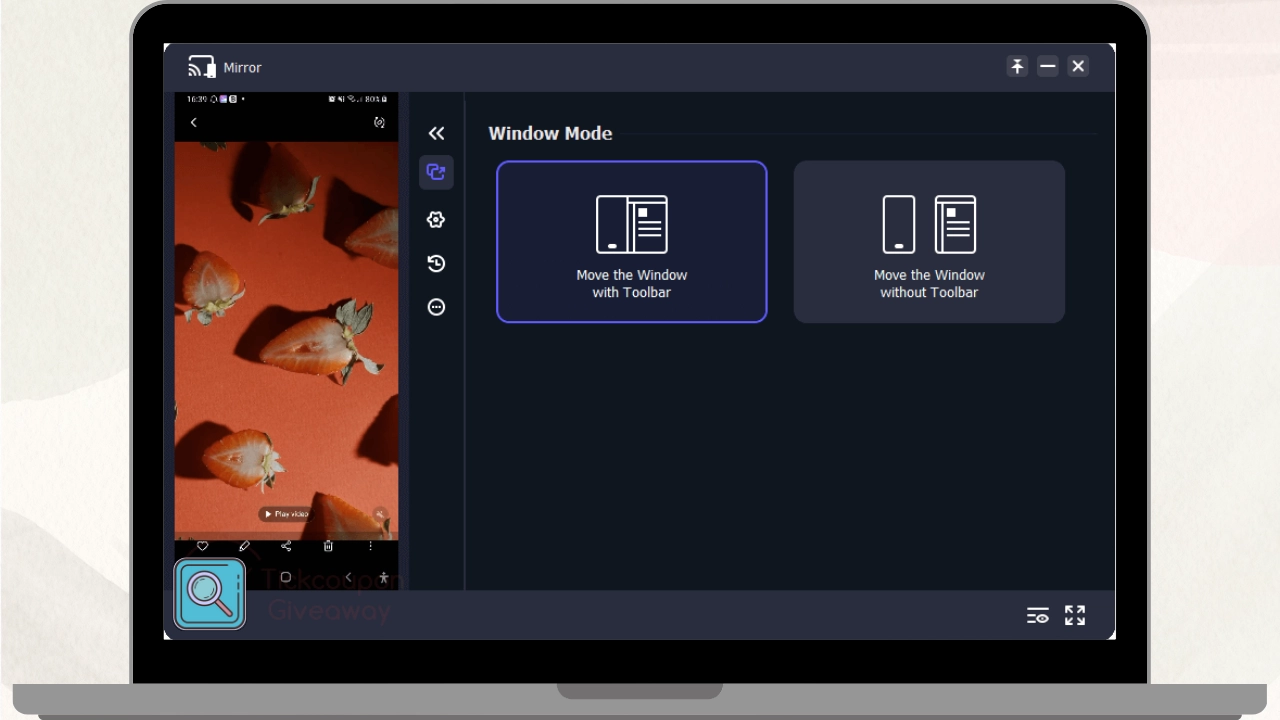This screenshot has height=720, width=1280.
Task: Select Move the Window without Toolbar
Action: [929, 242]
